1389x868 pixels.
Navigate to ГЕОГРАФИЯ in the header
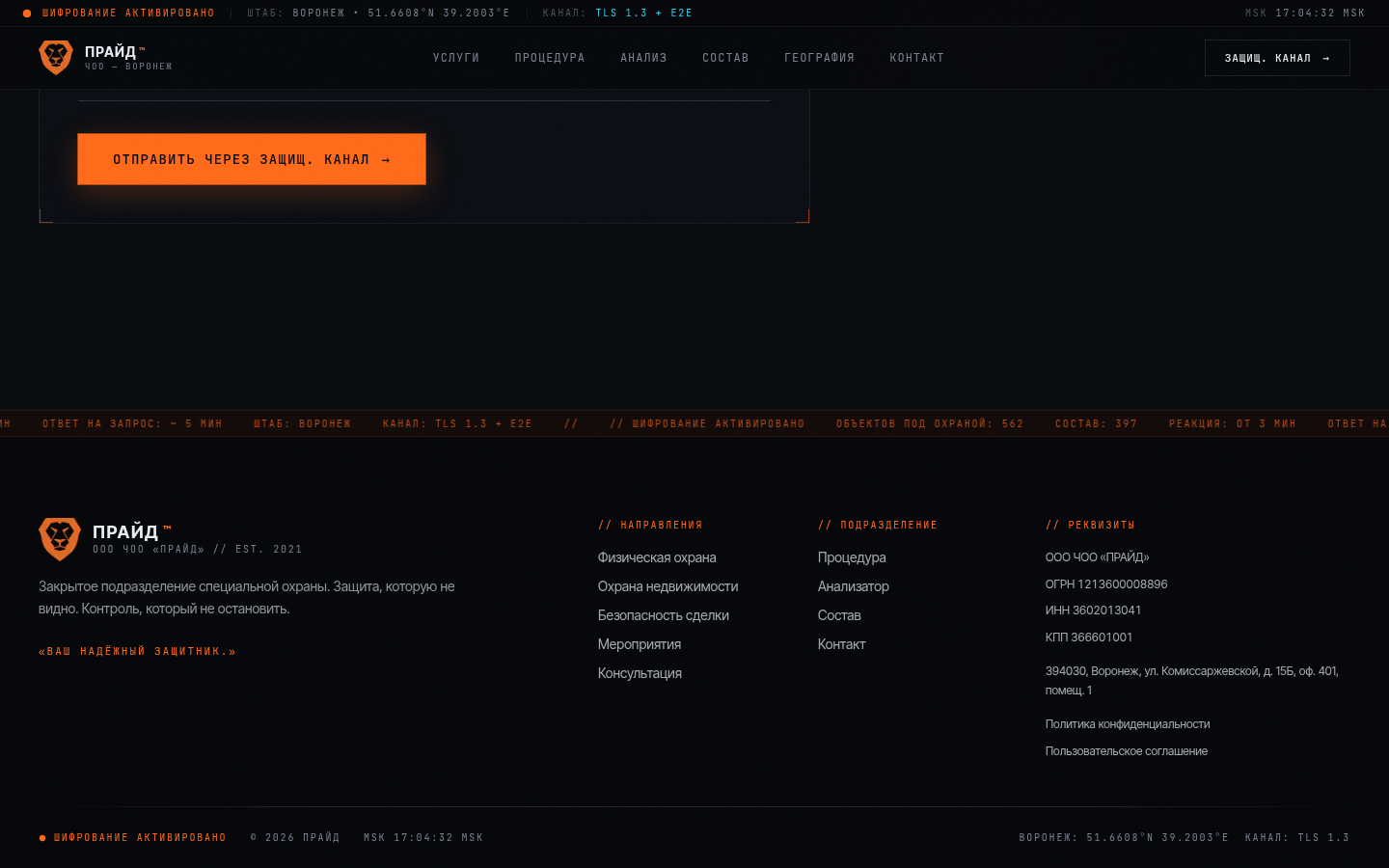820,58
